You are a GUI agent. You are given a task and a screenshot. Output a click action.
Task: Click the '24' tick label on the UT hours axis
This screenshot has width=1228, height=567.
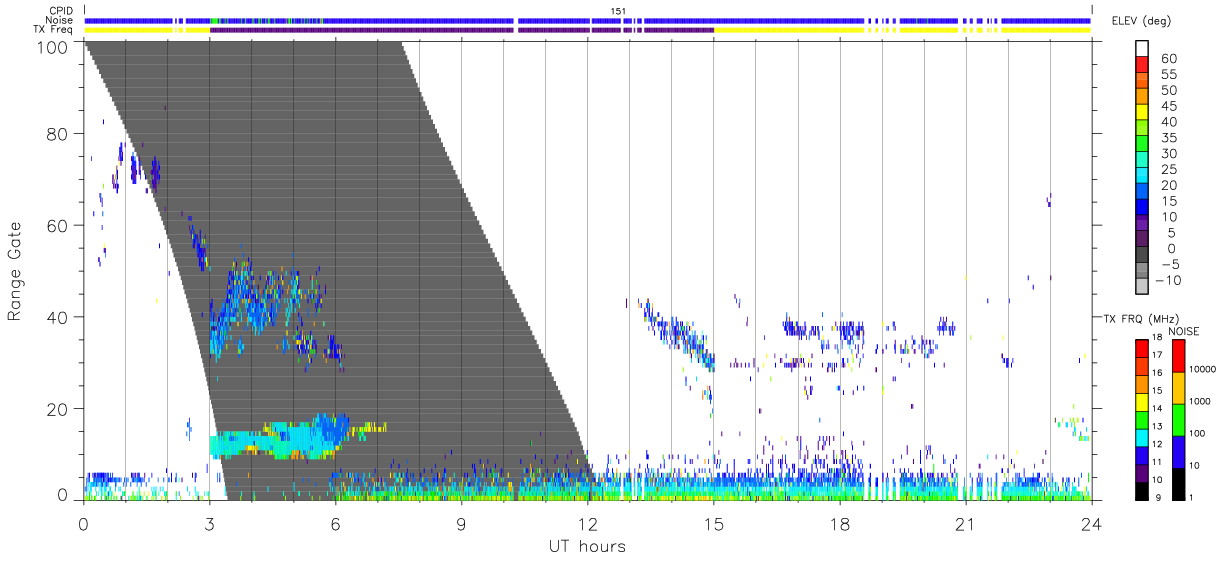point(1092,522)
